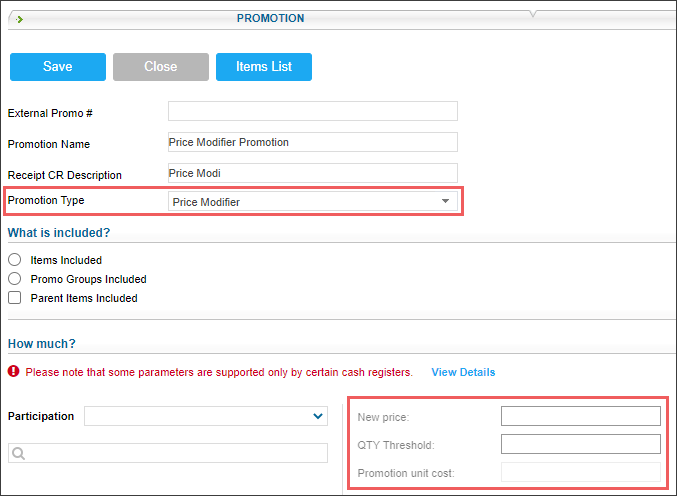
Task: Click the red warning exclamation icon
Action: tap(13, 371)
